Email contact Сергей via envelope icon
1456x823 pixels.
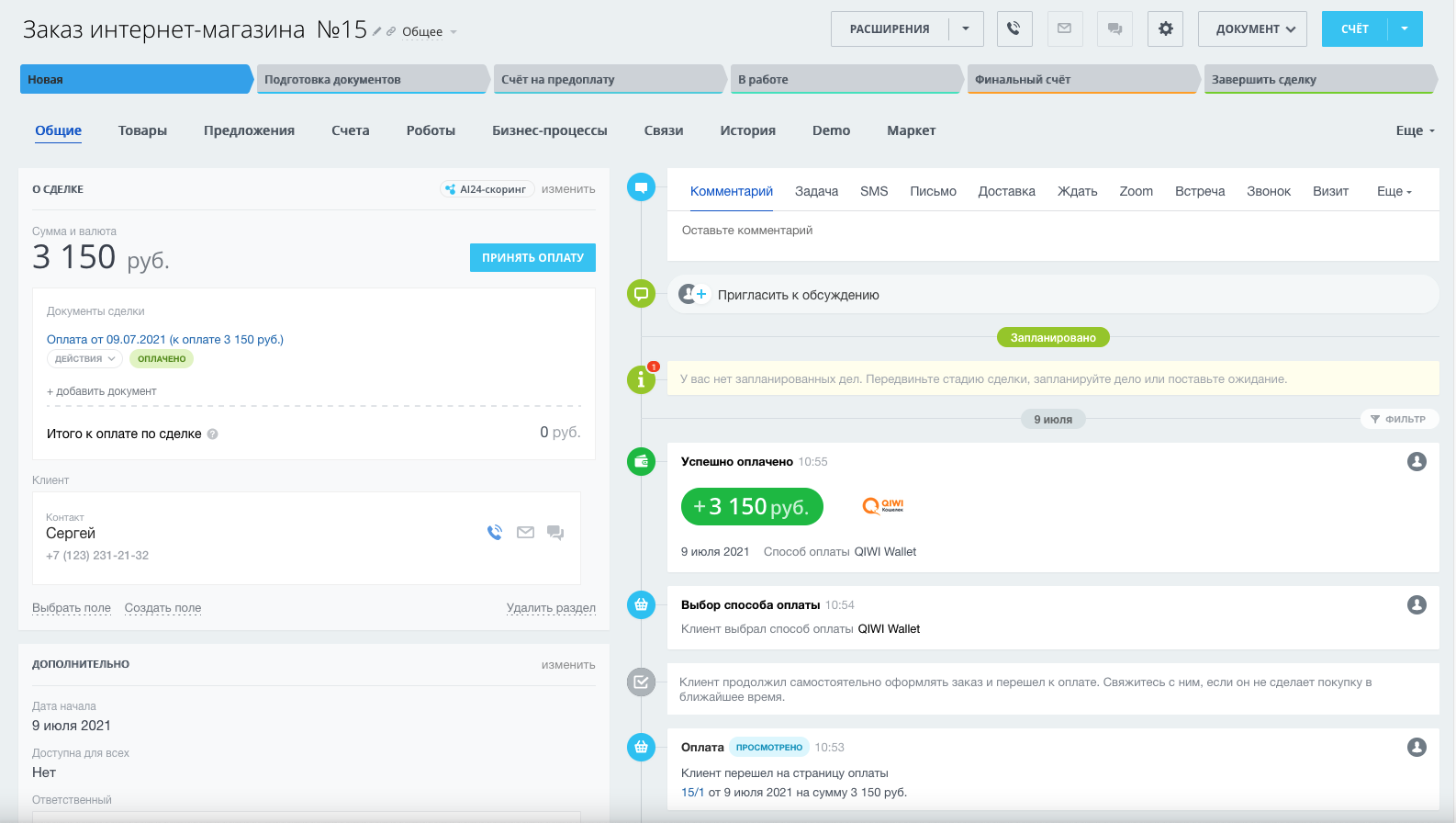(525, 533)
